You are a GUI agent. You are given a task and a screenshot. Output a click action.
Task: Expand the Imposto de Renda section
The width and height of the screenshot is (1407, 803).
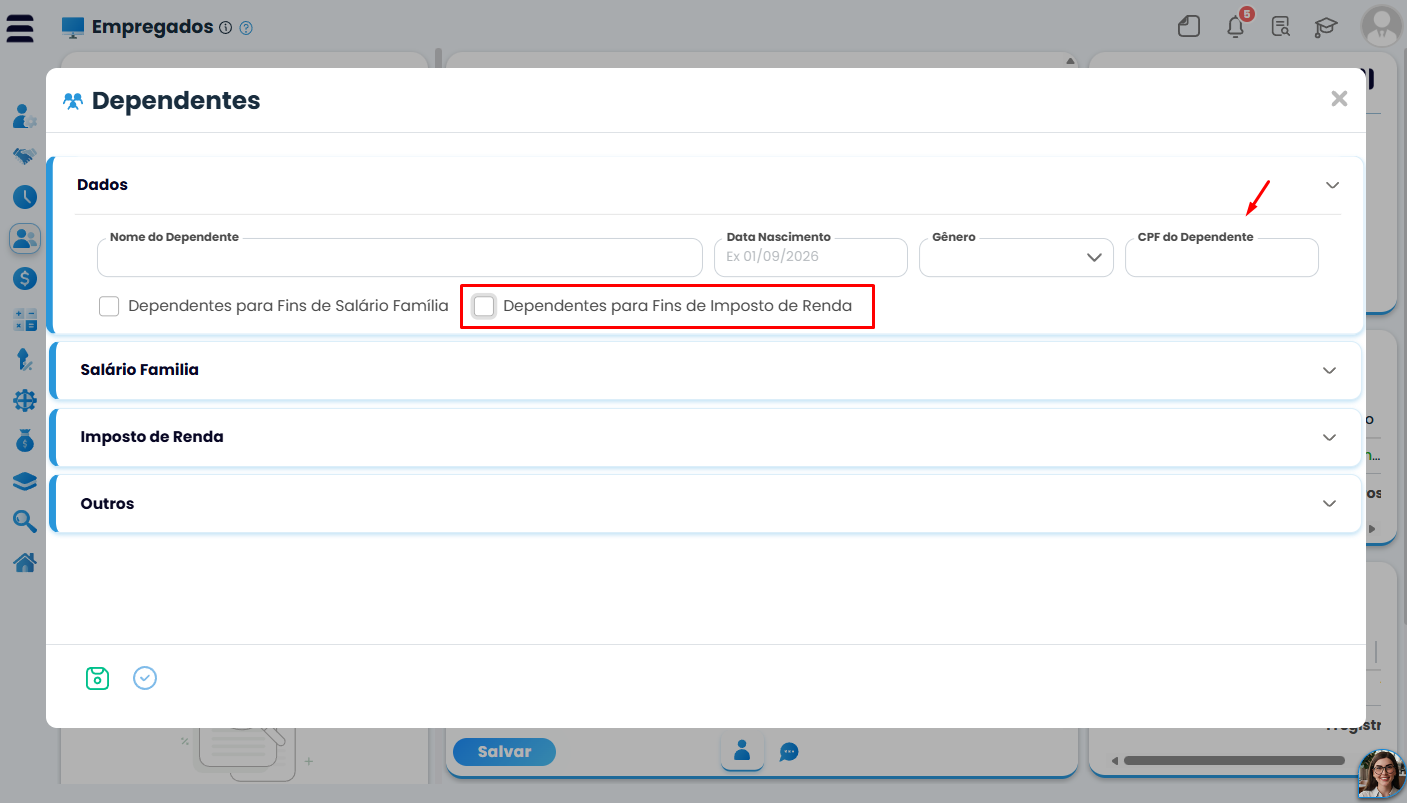tap(706, 437)
